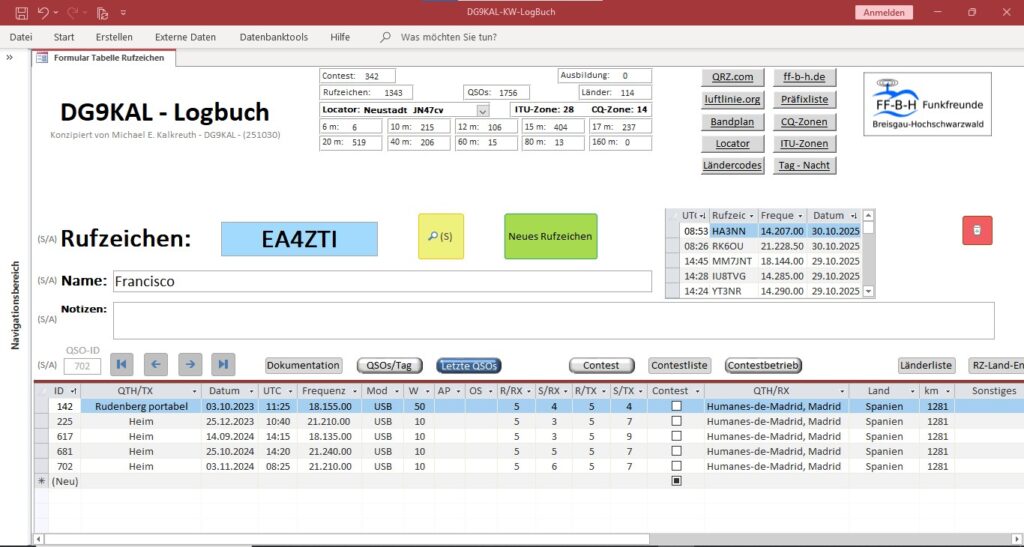
Task: Click scrollbar of recent QSO list
Action: [868, 255]
